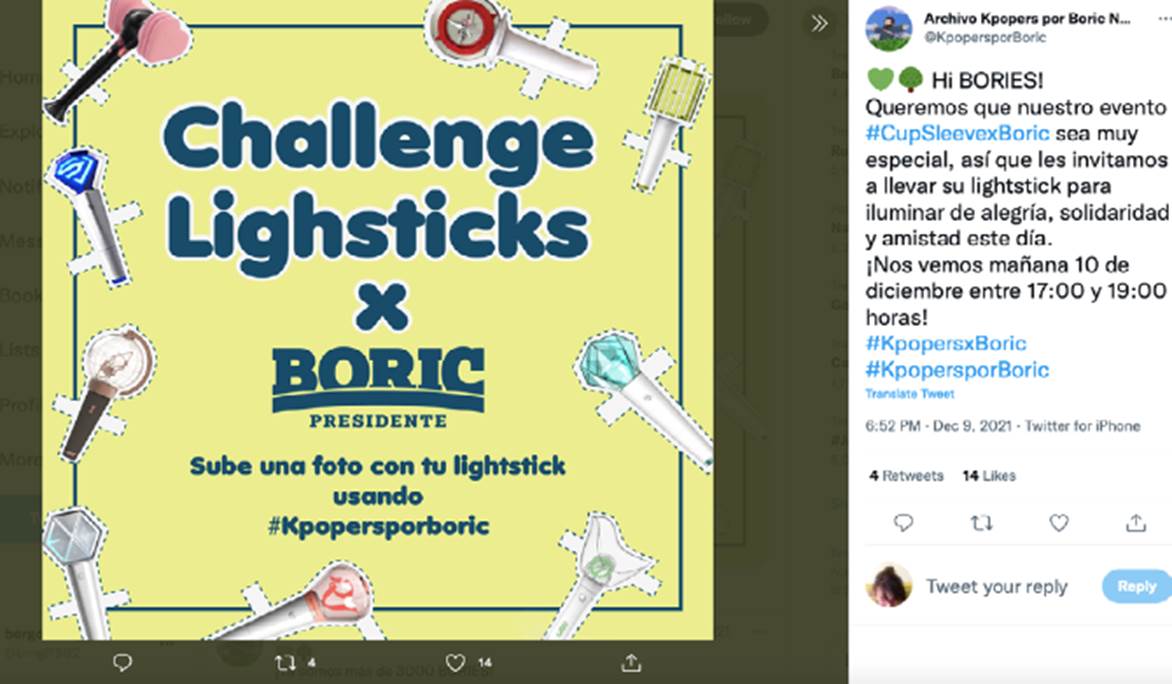Viewport: 1172px width, 684px height.
Task: Click the reply icon under the tweet text
Action: tap(903, 523)
